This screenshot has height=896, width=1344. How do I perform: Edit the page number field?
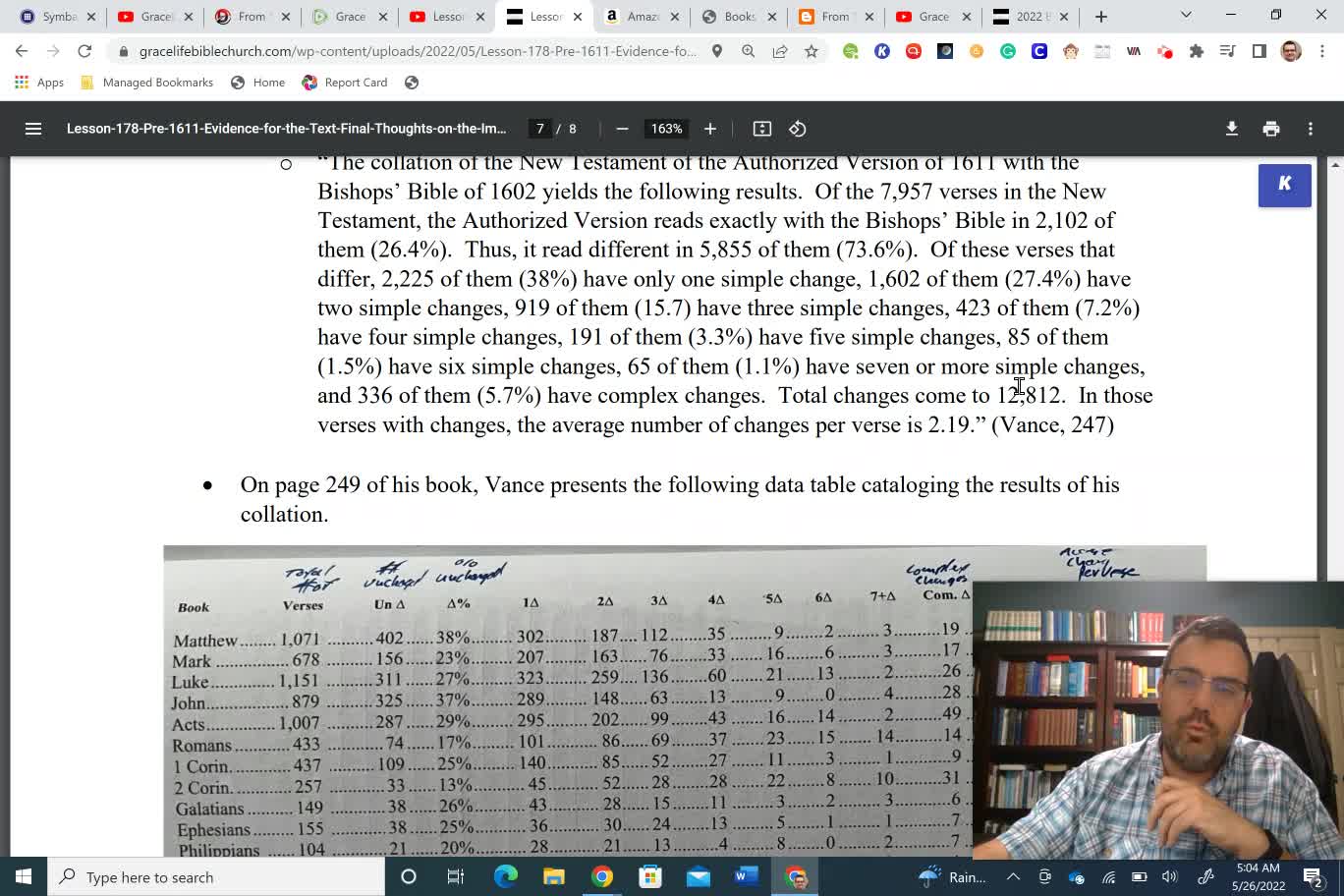coord(540,129)
